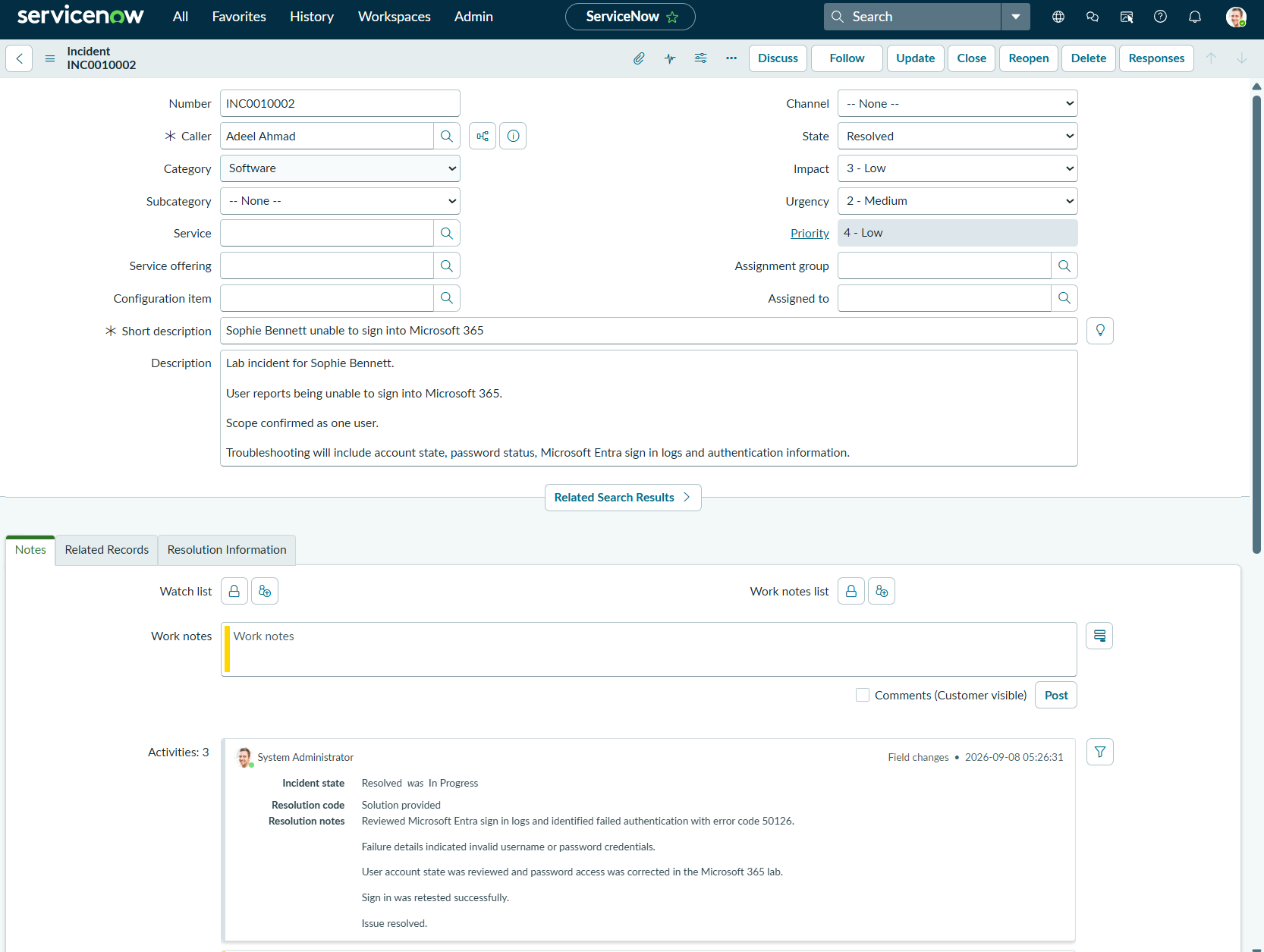Go back using the header back arrow
The image size is (1264, 952).
(x=19, y=58)
